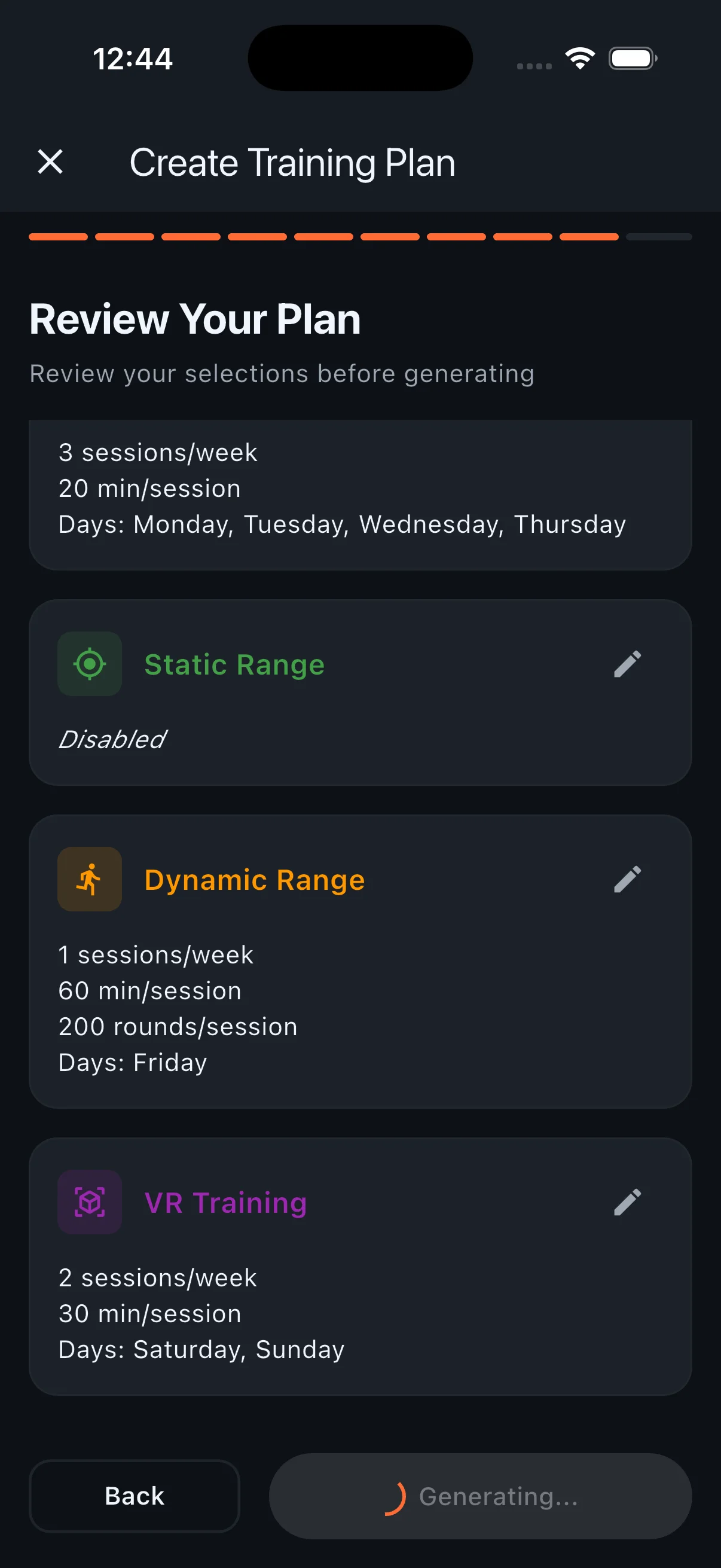Click the battery indicator in the status bar
The image size is (721, 1568).
pyautogui.click(x=631, y=58)
